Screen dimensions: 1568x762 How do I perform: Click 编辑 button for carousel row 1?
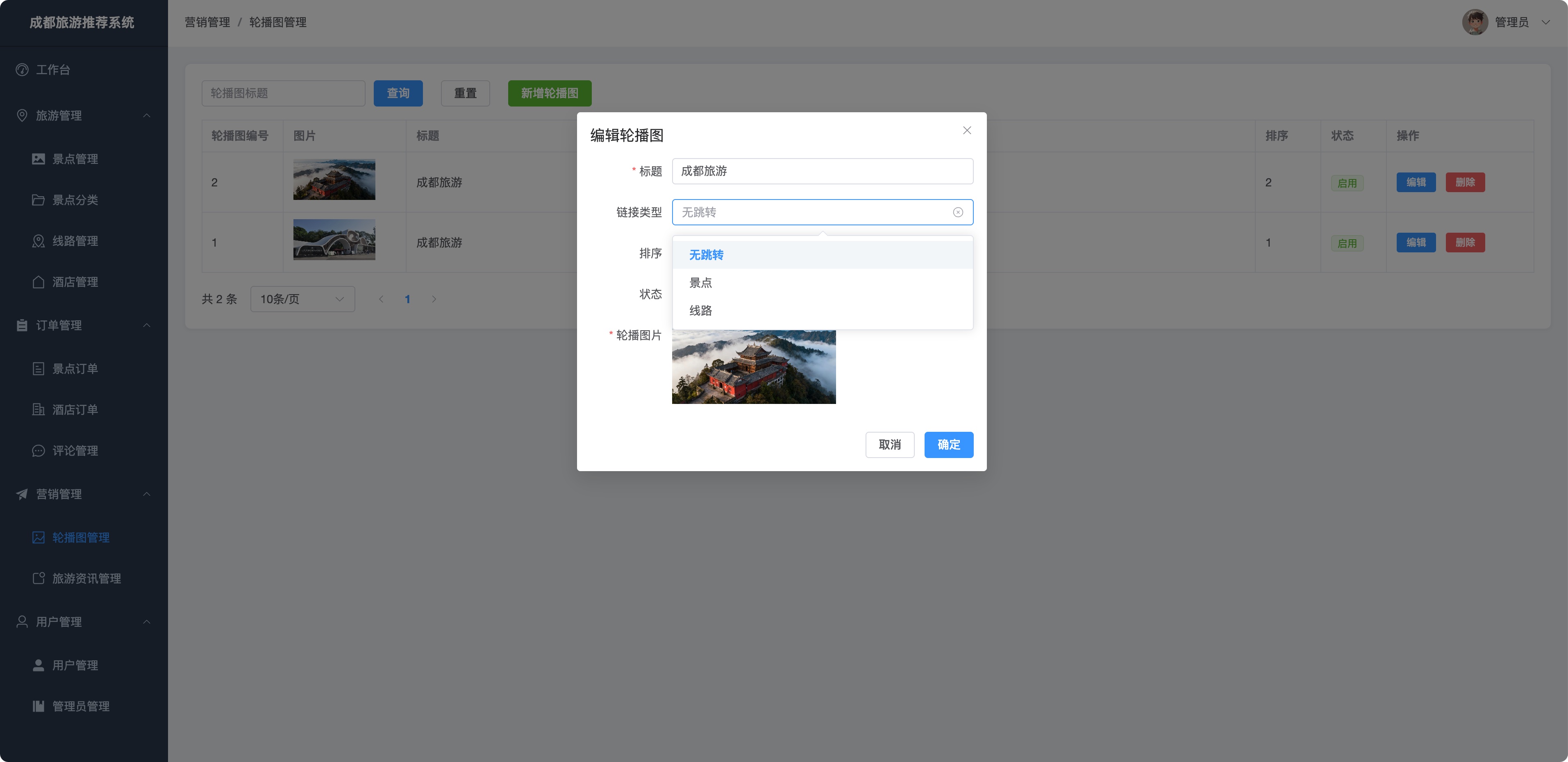(1416, 242)
